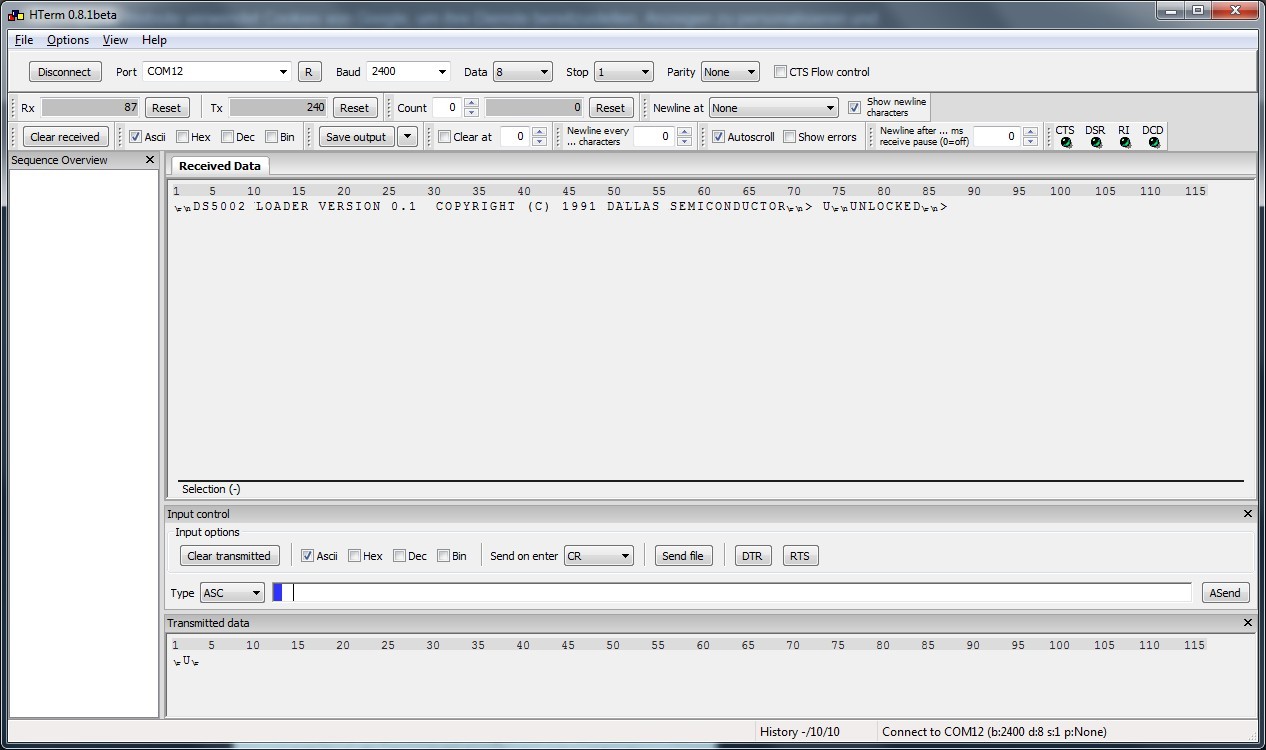Image resolution: width=1266 pixels, height=750 pixels.
Task: Enable Hex display for received data
Action: tap(183, 137)
